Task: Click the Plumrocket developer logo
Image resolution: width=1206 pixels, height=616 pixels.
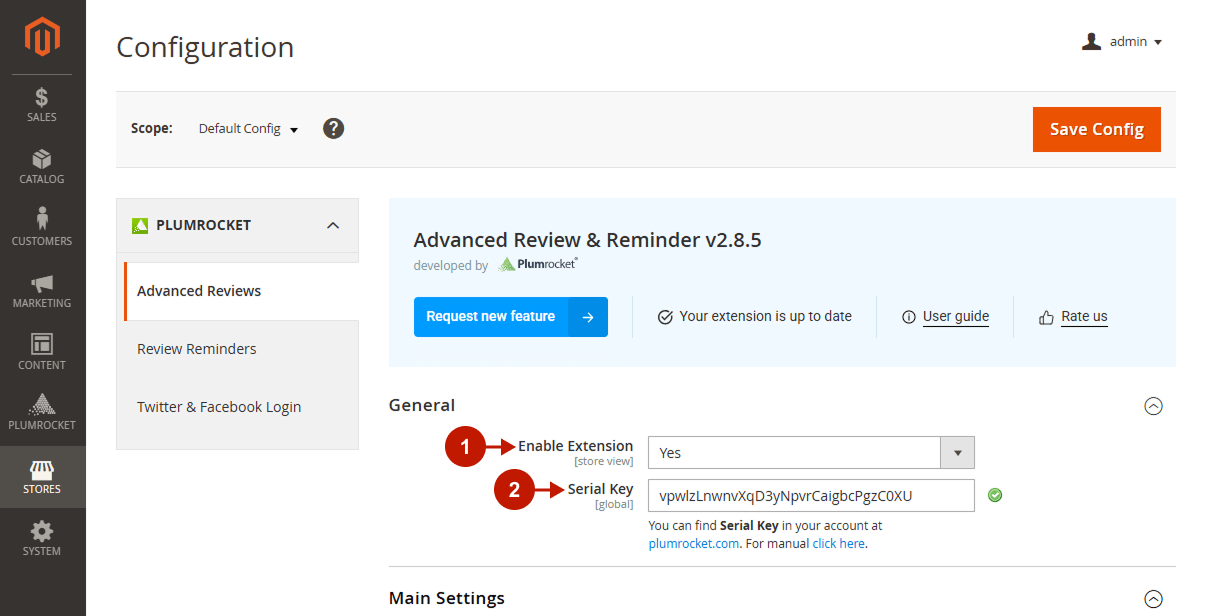Action: tap(538, 265)
